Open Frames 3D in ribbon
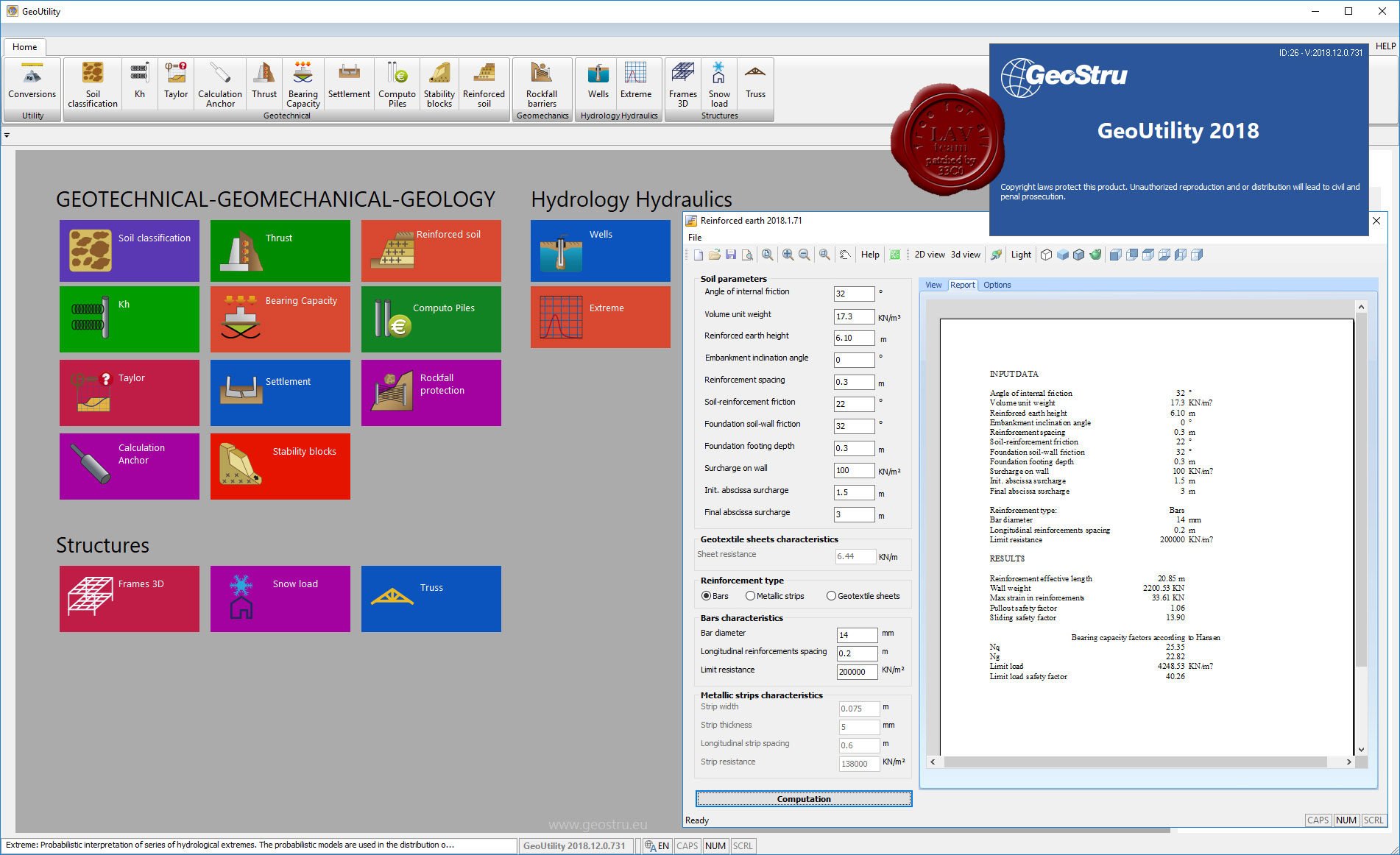The image size is (1400, 855). 683,84
